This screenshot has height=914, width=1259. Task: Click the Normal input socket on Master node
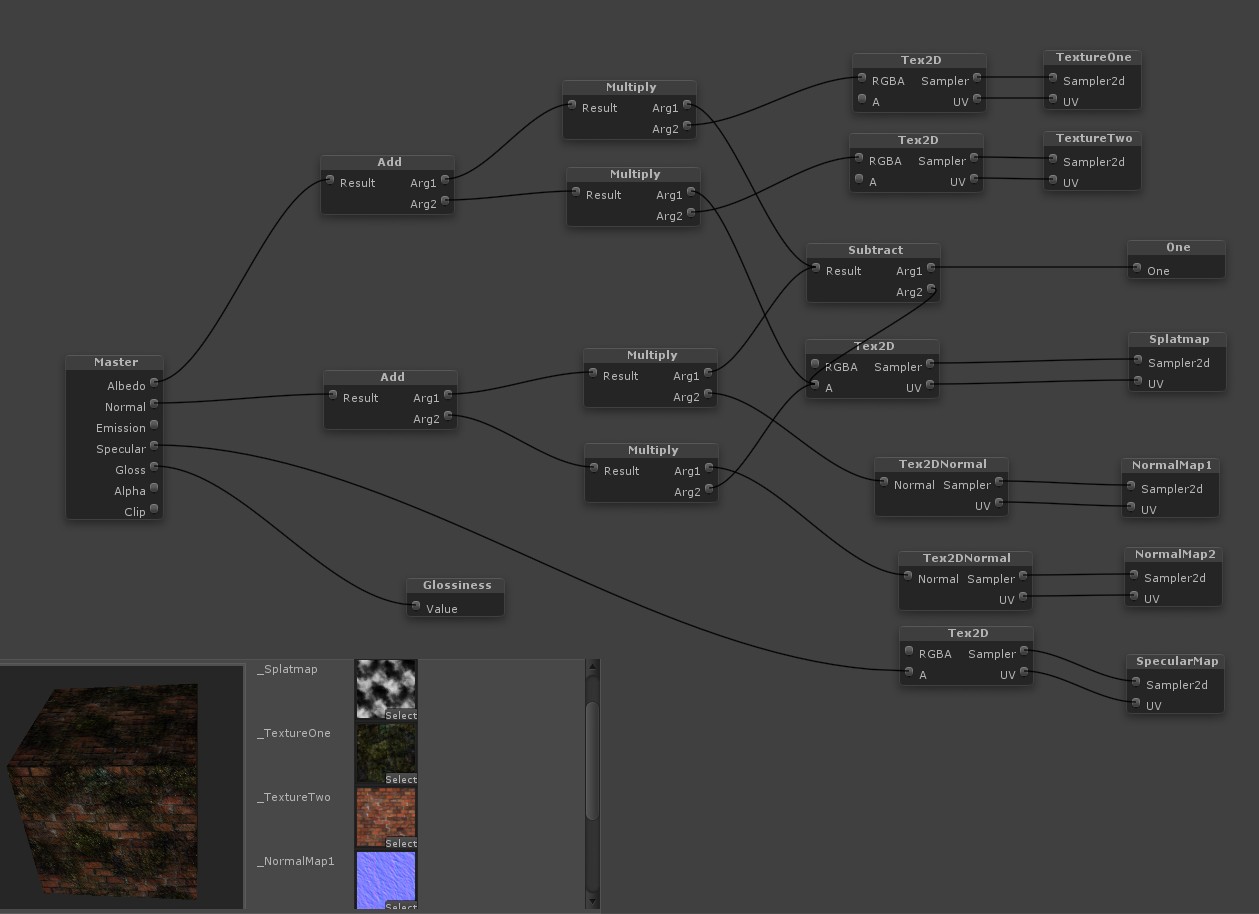[155, 406]
